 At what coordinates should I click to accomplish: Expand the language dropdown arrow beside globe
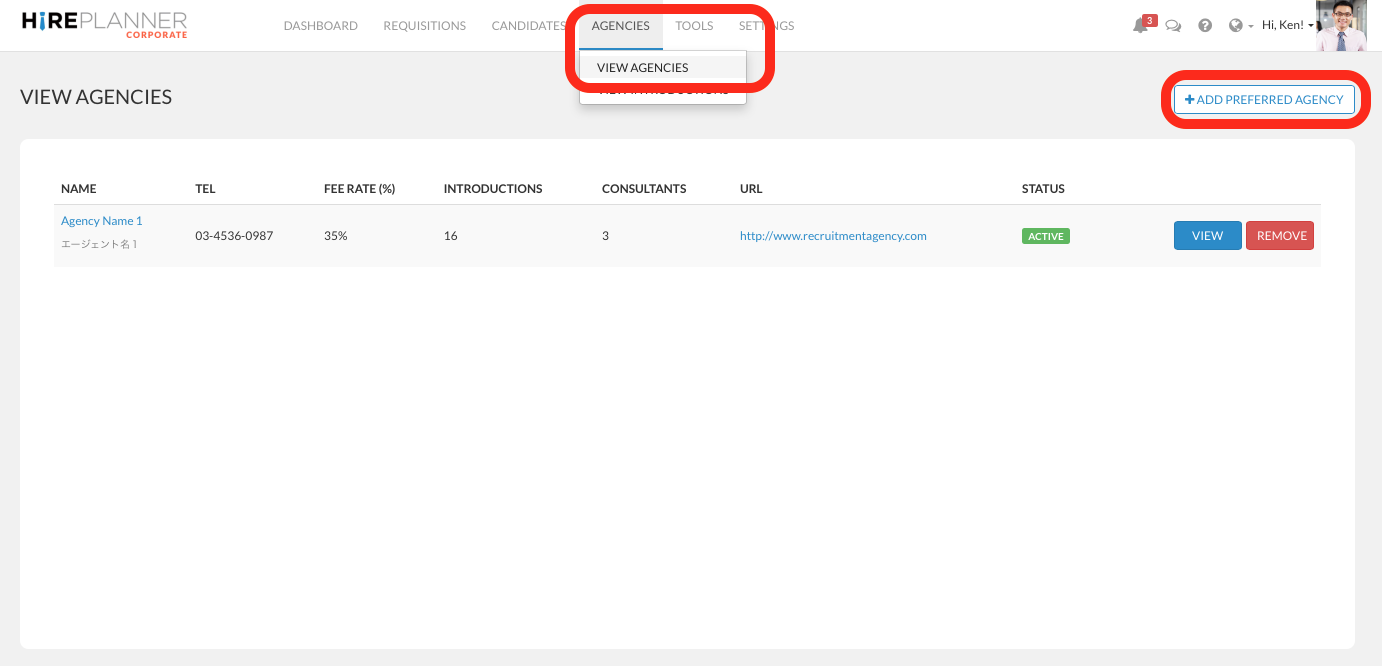(x=1250, y=27)
